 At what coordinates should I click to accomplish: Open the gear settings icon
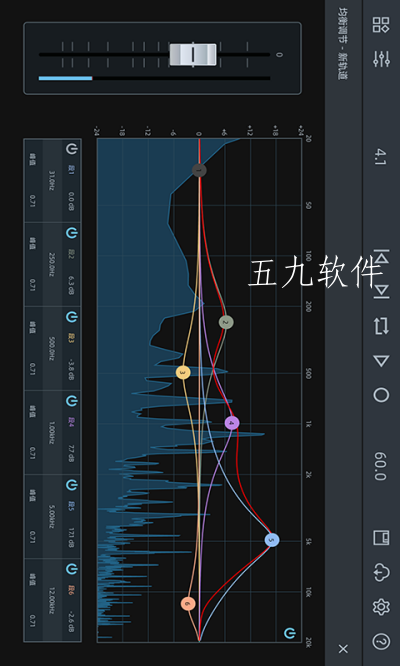[381, 607]
